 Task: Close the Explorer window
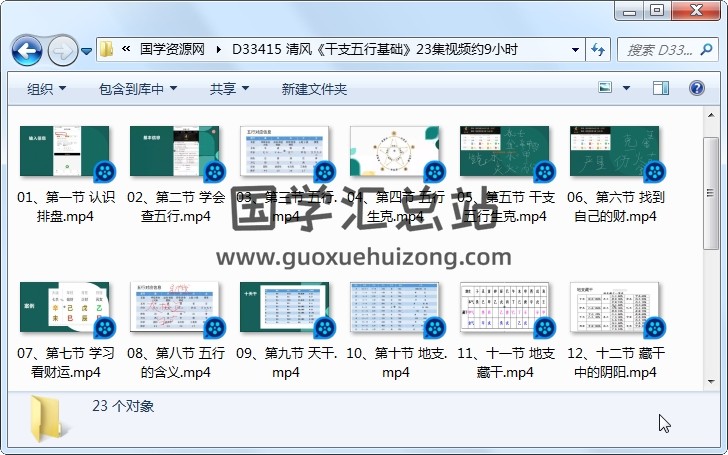(x=695, y=11)
